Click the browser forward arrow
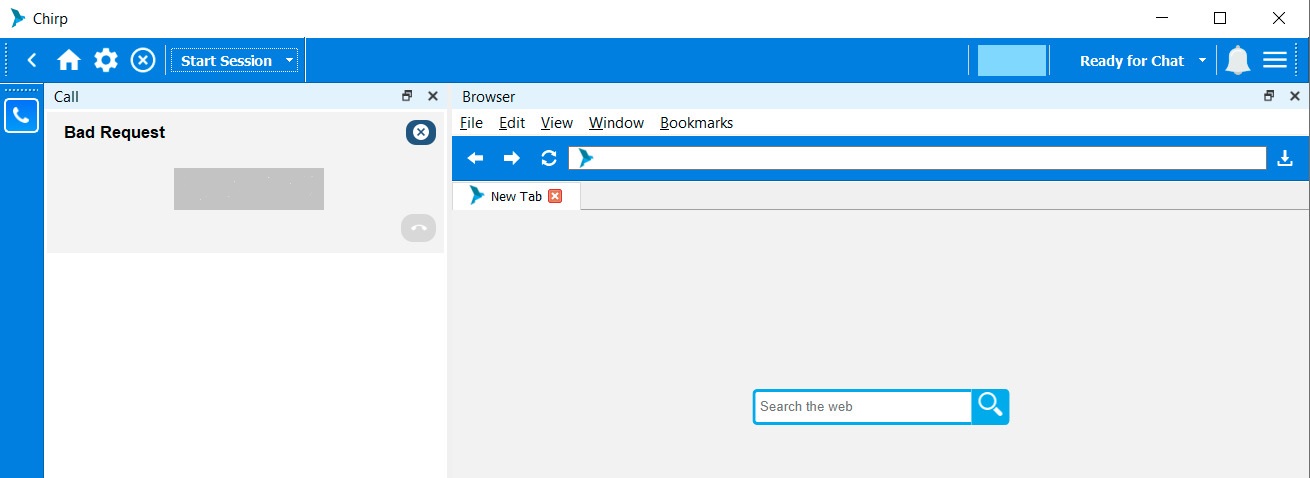This screenshot has width=1310, height=478. [512, 158]
